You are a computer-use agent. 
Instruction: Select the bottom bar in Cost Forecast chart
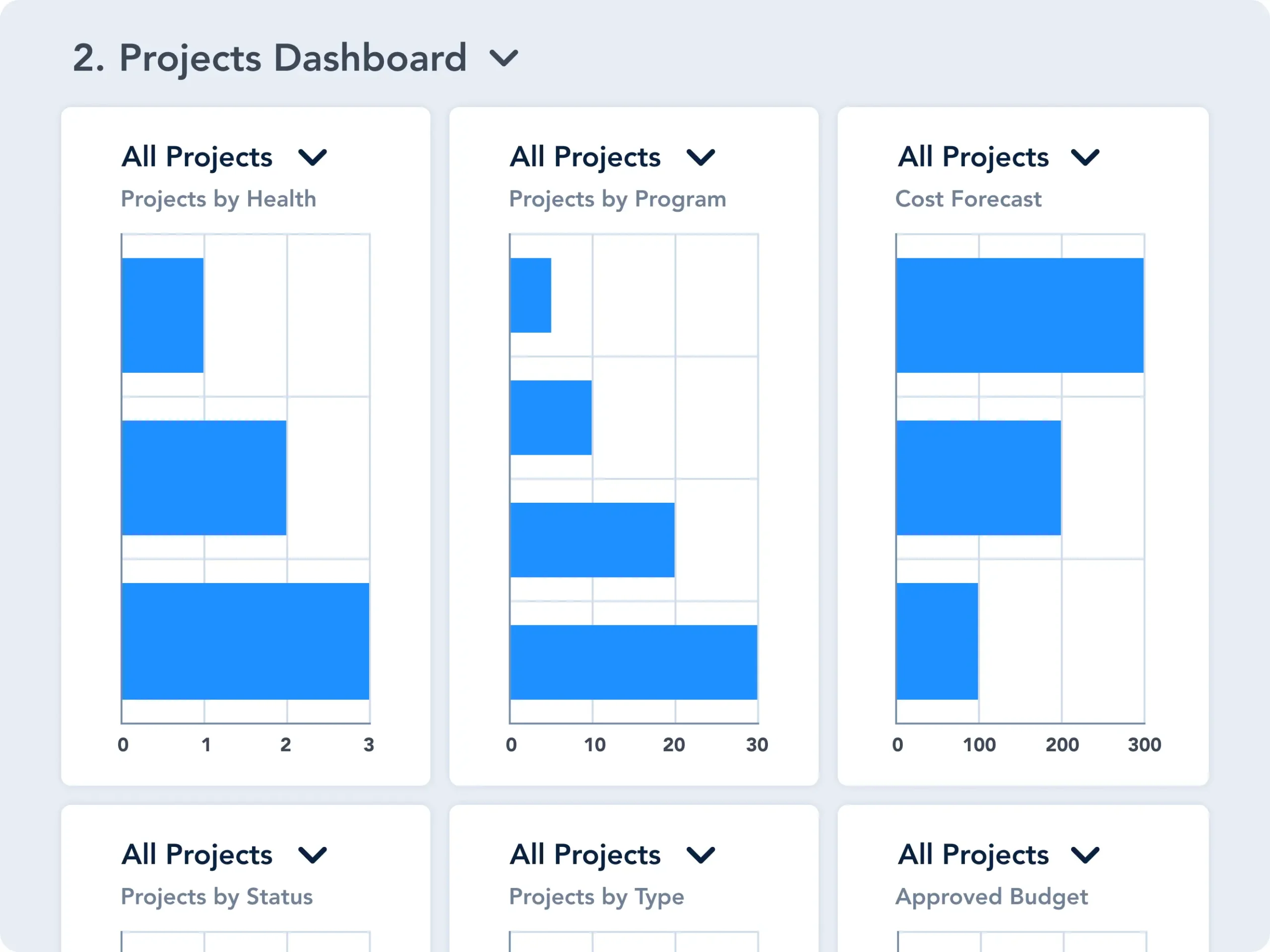click(937, 641)
